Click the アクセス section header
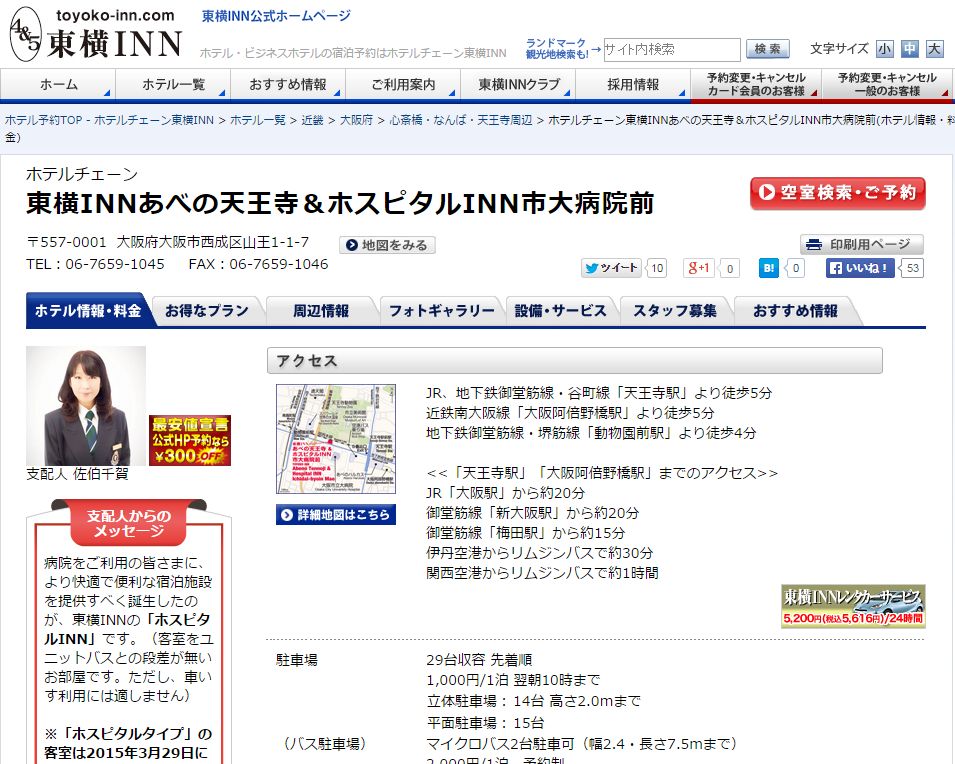 [574, 361]
